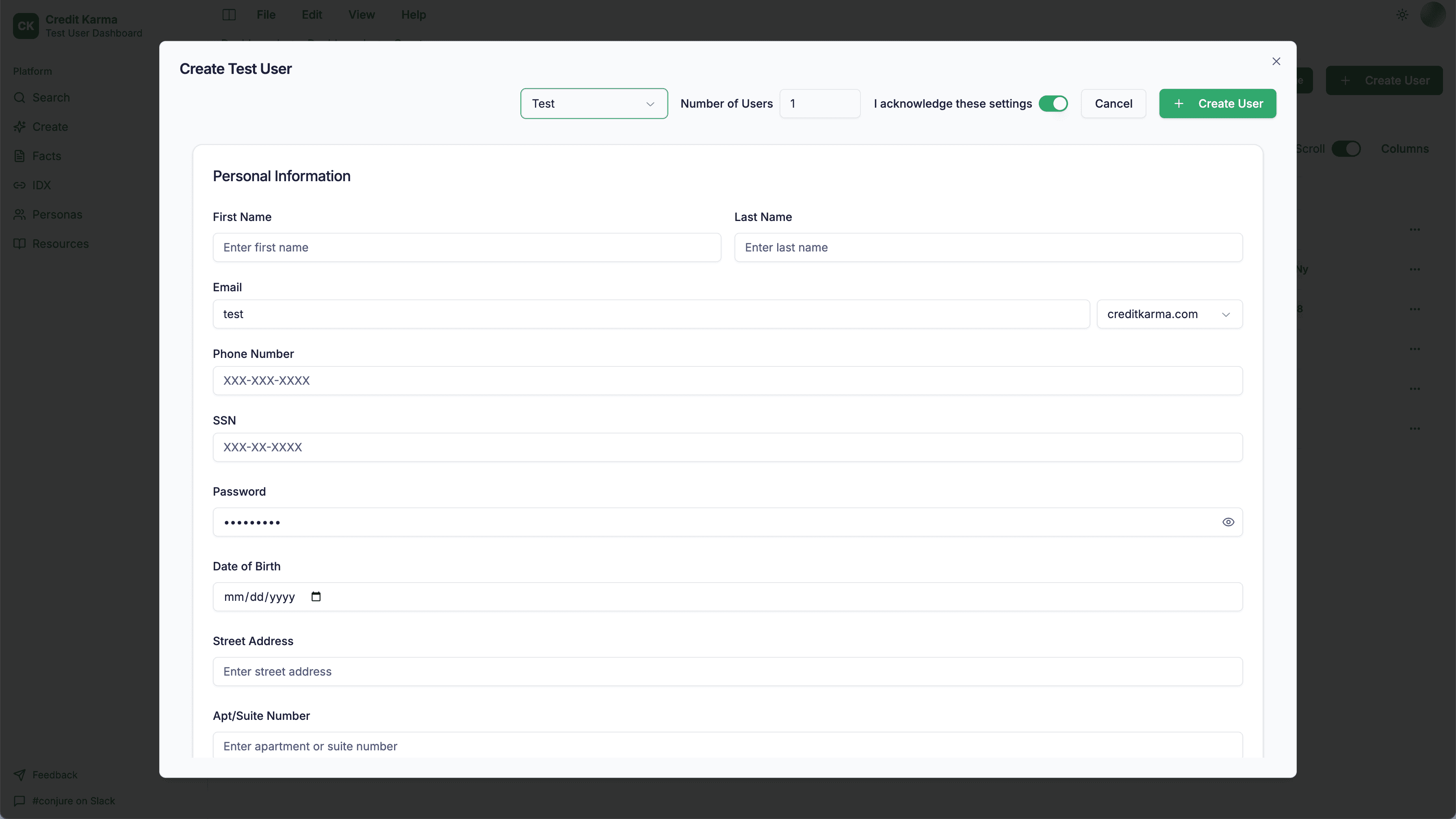Open the Personas section
This screenshot has height=819, width=1456.
(x=56, y=214)
